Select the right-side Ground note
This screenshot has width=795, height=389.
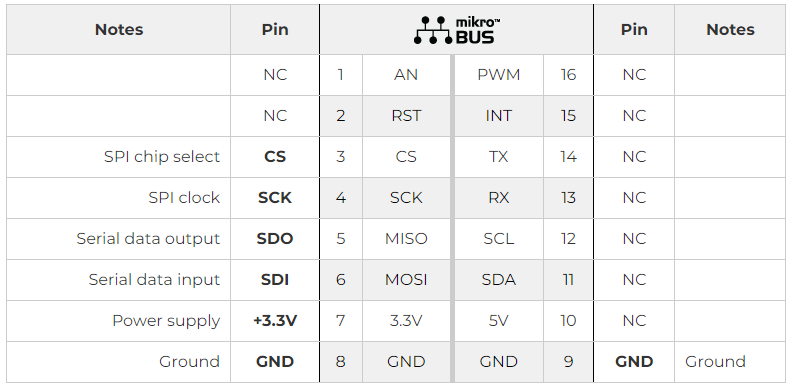click(x=715, y=362)
